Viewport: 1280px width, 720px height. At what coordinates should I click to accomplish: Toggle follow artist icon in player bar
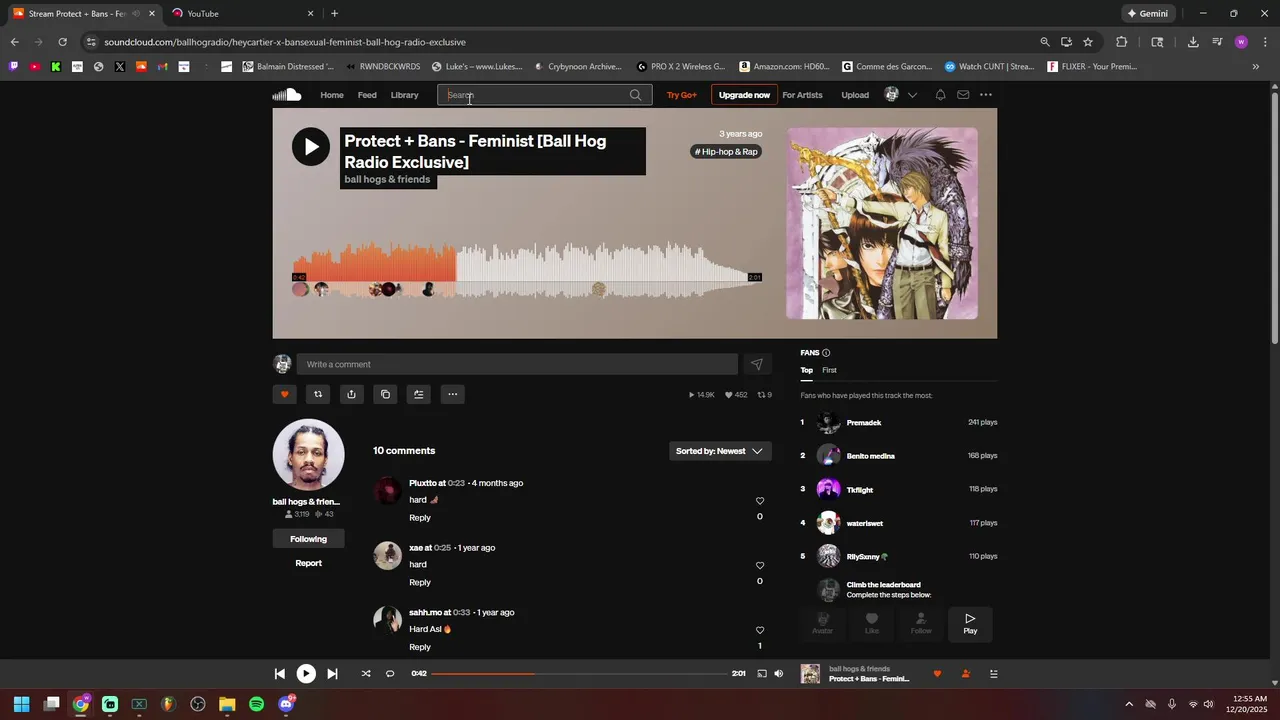[x=965, y=674]
